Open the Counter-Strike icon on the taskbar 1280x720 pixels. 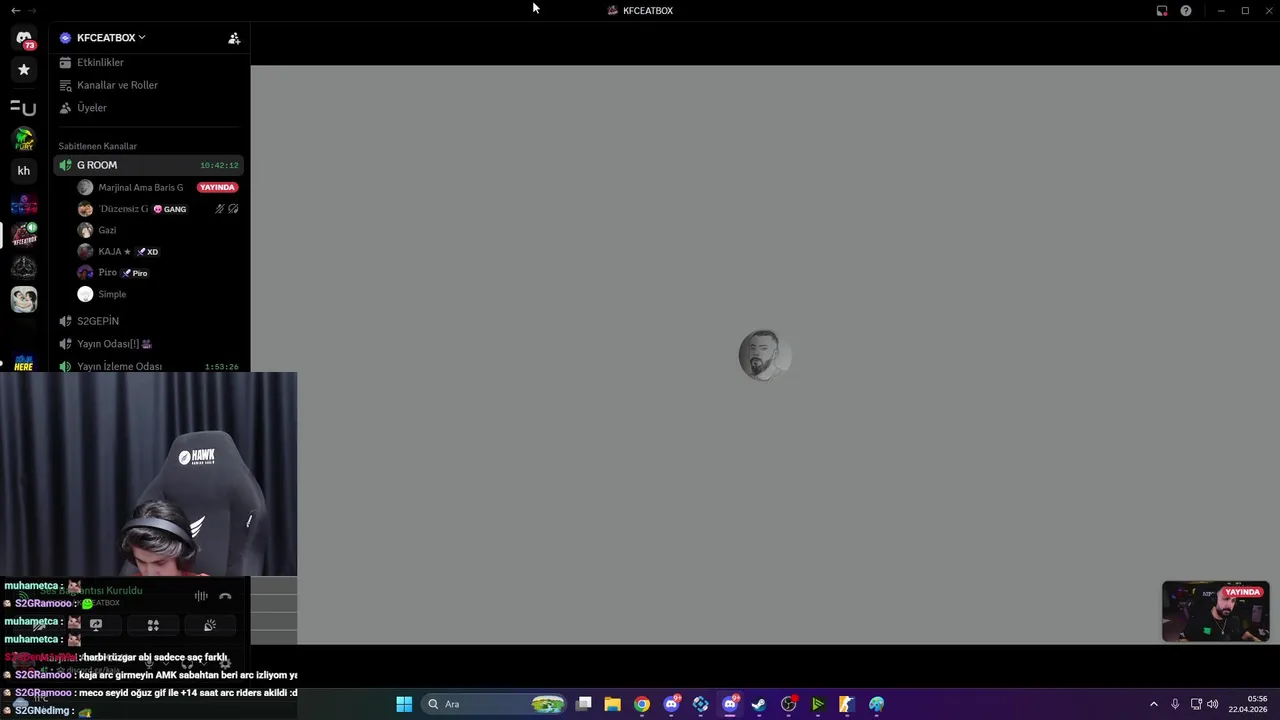pos(847,704)
